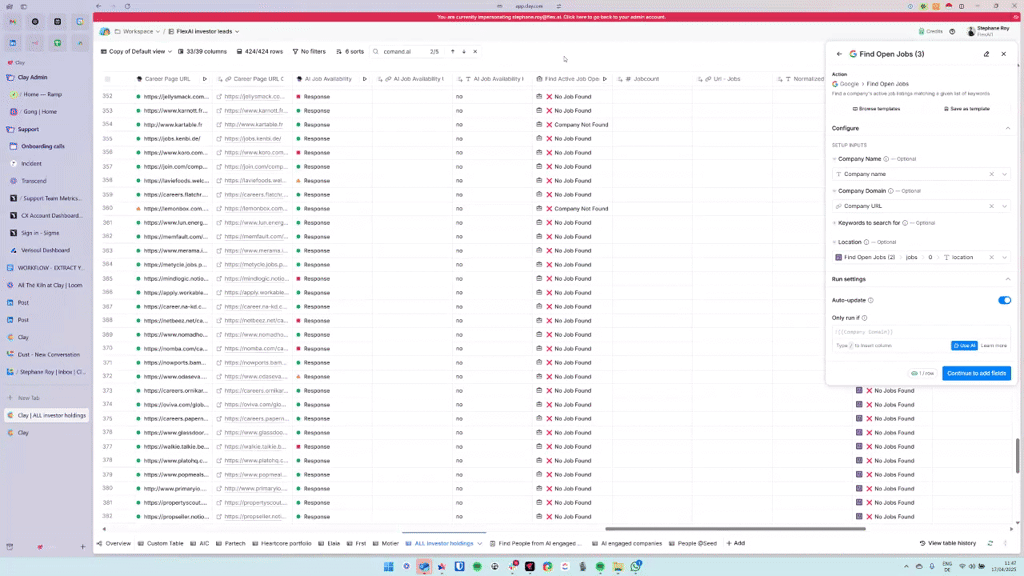Jump to the previous search match arrow
The image size is (1024, 576).
pos(452,51)
